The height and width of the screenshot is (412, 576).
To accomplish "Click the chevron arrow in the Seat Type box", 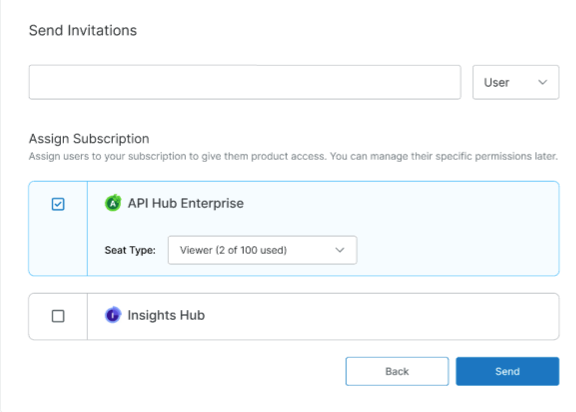I will 340,250.
